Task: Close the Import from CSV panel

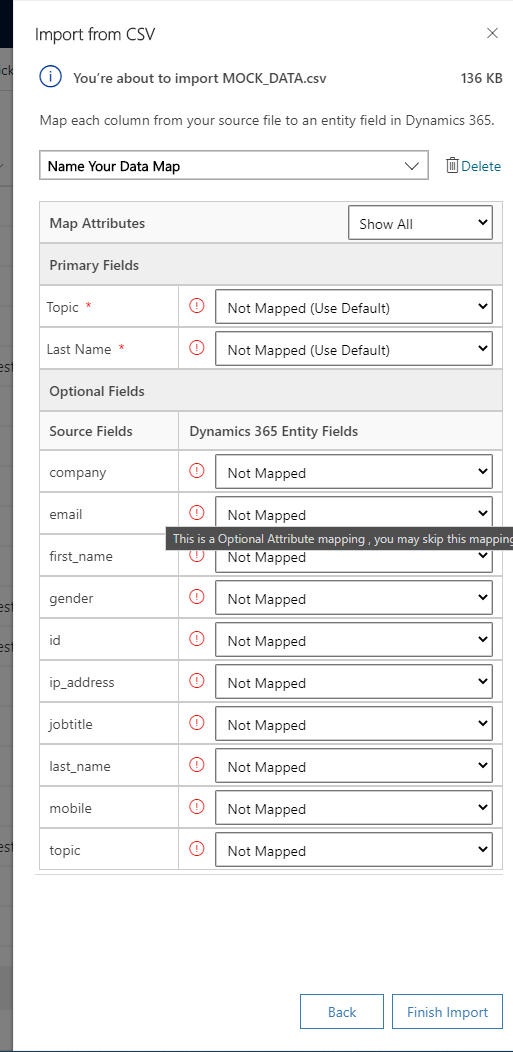Action: (x=492, y=33)
